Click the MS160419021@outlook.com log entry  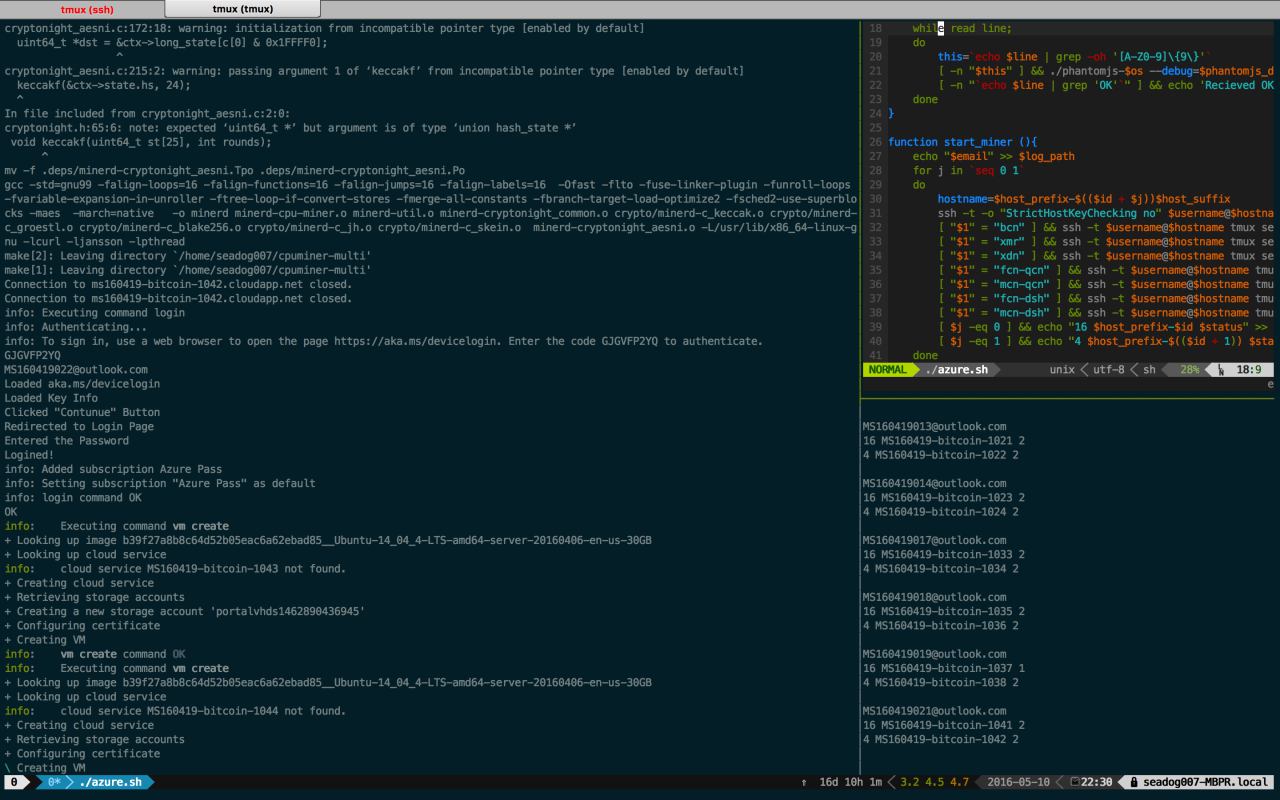[x=934, y=711]
